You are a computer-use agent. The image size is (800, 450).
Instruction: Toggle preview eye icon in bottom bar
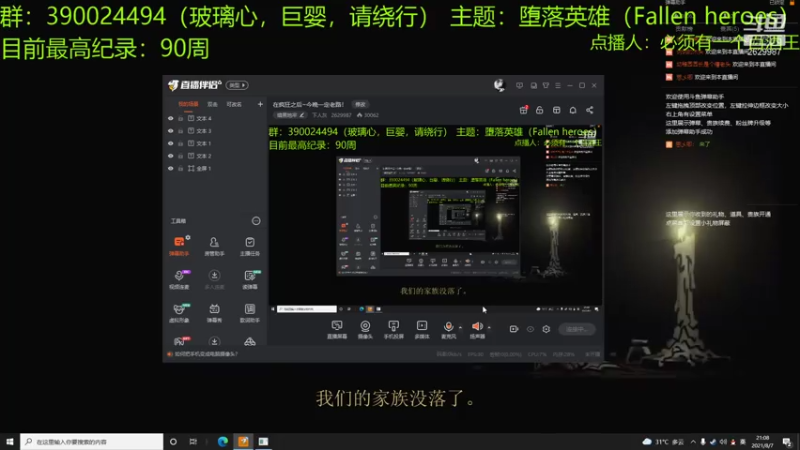coord(530,329)
